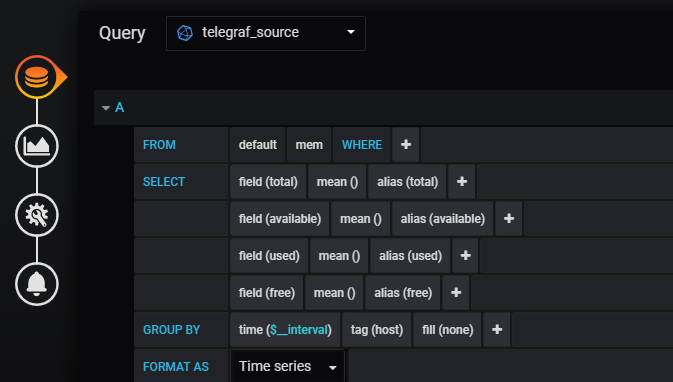This screenshot has height=382, width=673.
Task: Select the tag (host) group segment
Action: click(376, 329)
